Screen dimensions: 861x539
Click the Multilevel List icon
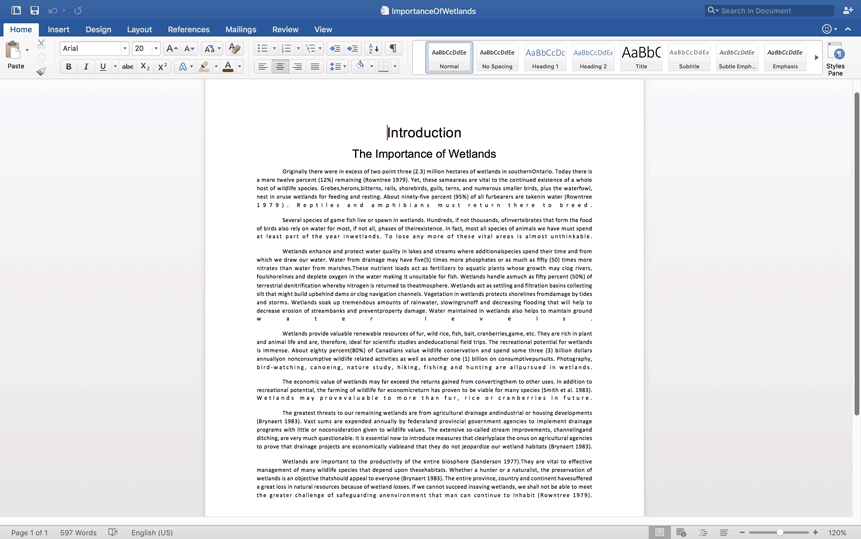pos(310,48)
